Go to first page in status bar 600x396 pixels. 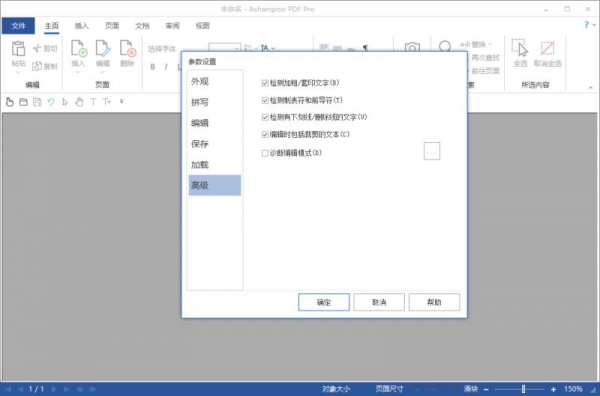(8, 389)
